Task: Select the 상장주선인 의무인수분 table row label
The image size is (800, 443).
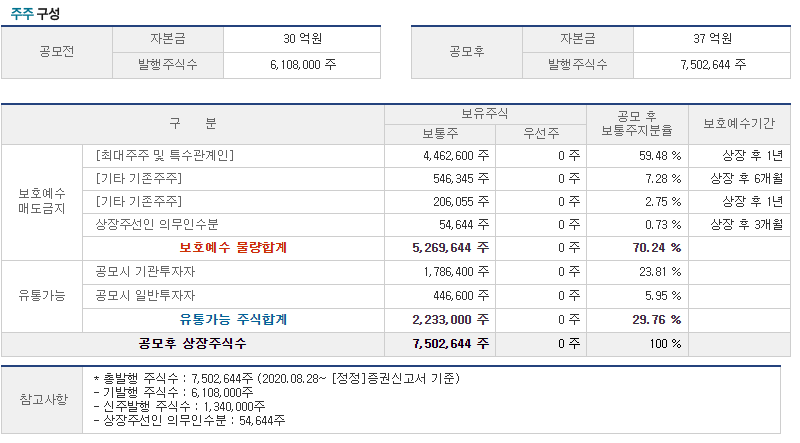Action: (x=157, y=225)
